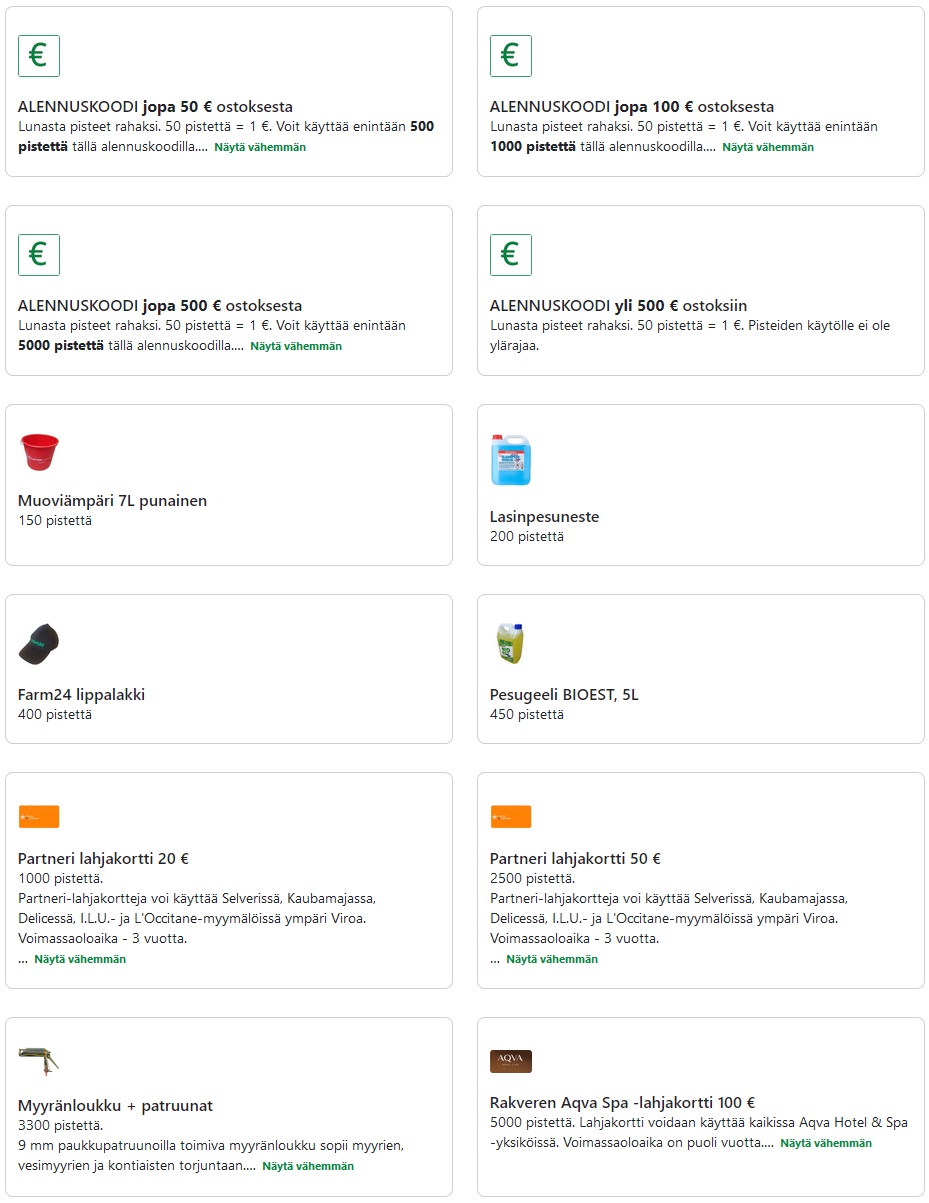This screenshot has width=929, height=1203.
Task: Collapse Partneri lahjakortti 50 € description
Action: (552, 959)
